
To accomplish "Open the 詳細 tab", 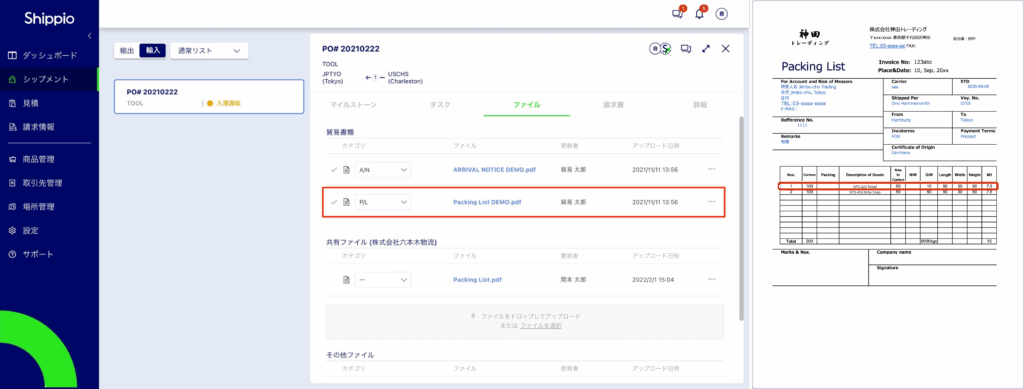I will click(699, 104).
